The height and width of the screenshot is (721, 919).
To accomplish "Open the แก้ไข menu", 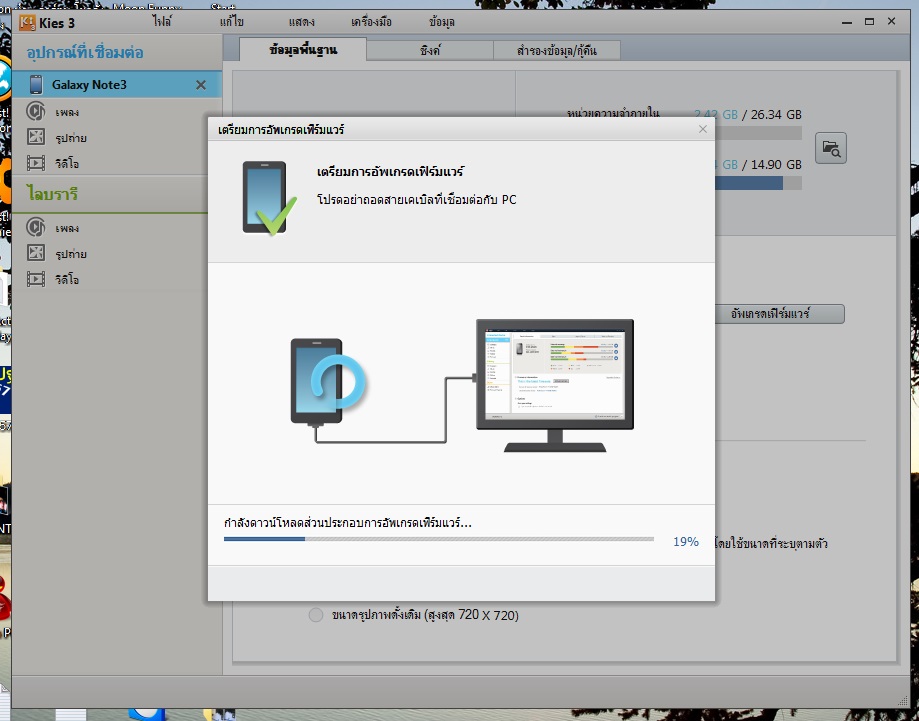I will click(x=232, y=22).
